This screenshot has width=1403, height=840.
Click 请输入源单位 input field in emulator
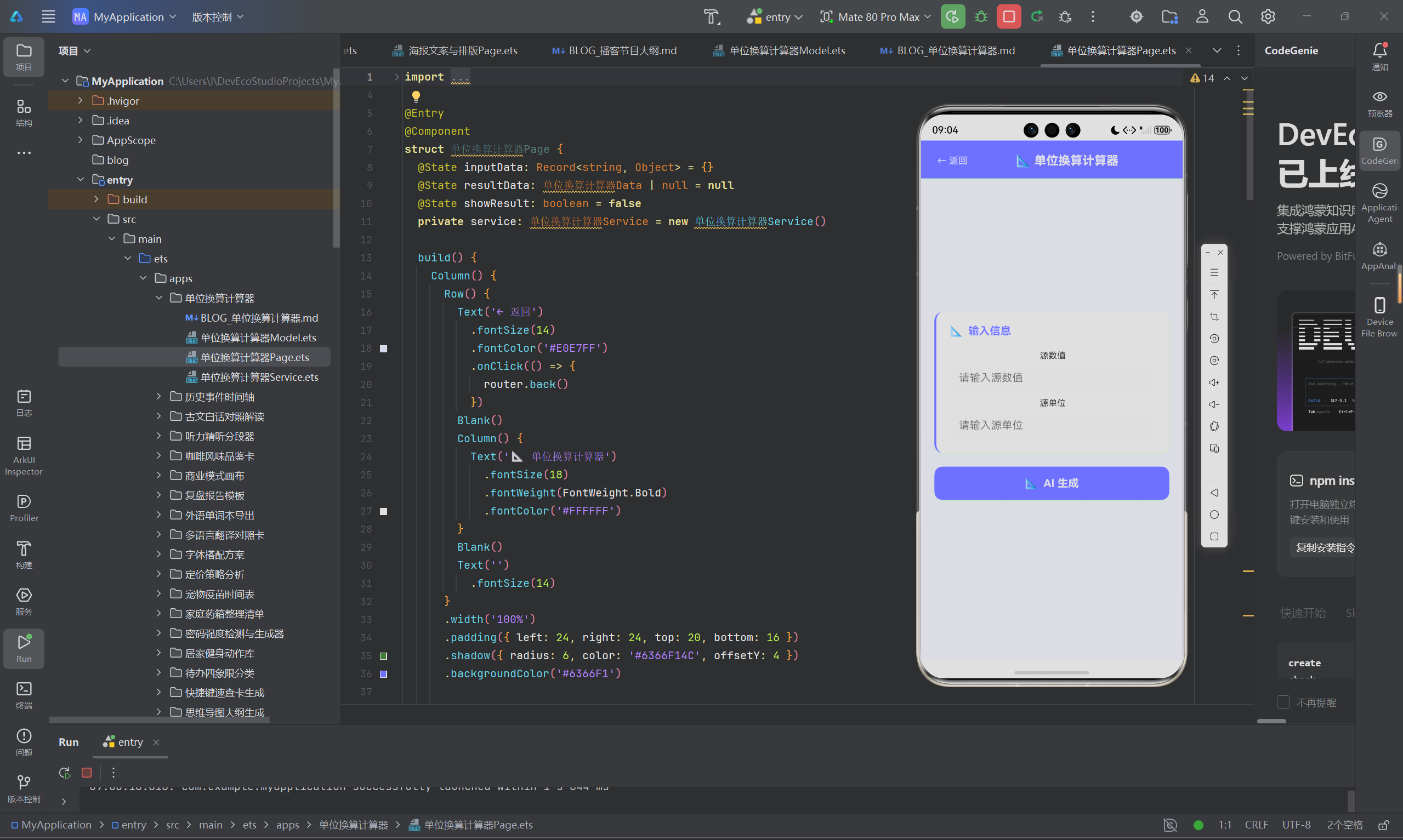1051,425
